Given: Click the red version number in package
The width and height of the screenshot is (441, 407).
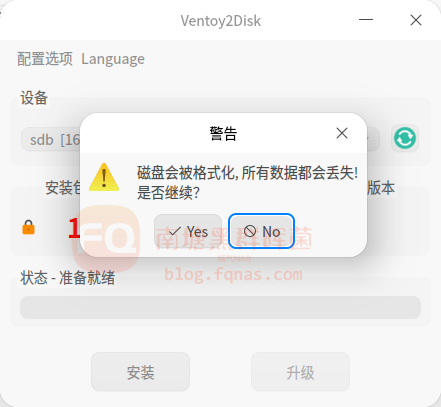Looking at the screenshot, I should tap(74, 228).
